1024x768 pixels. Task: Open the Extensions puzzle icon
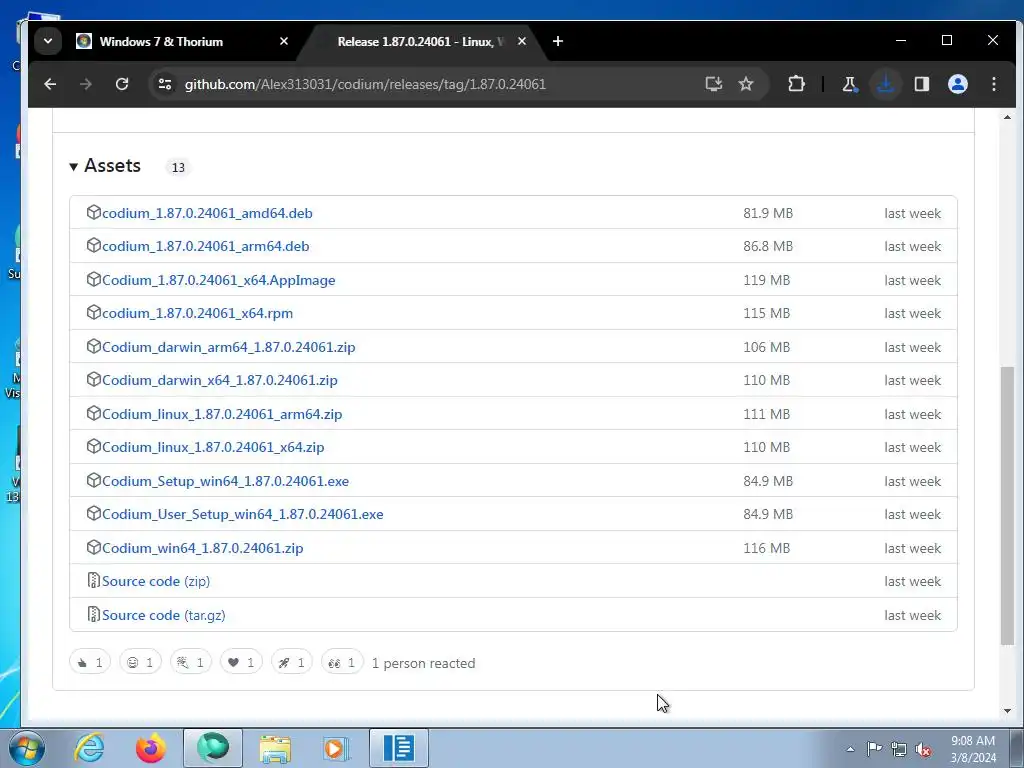[x=796, y=84]
